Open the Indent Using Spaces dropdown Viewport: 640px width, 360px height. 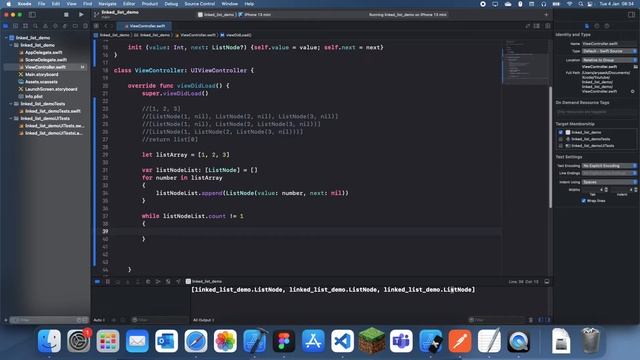[609, 182]
